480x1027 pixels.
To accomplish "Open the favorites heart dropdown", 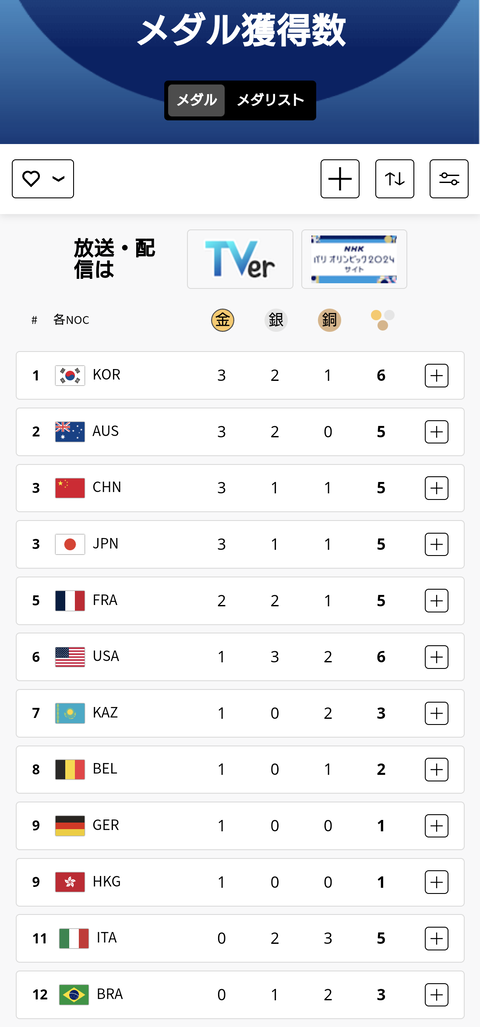I will point(43,179).
